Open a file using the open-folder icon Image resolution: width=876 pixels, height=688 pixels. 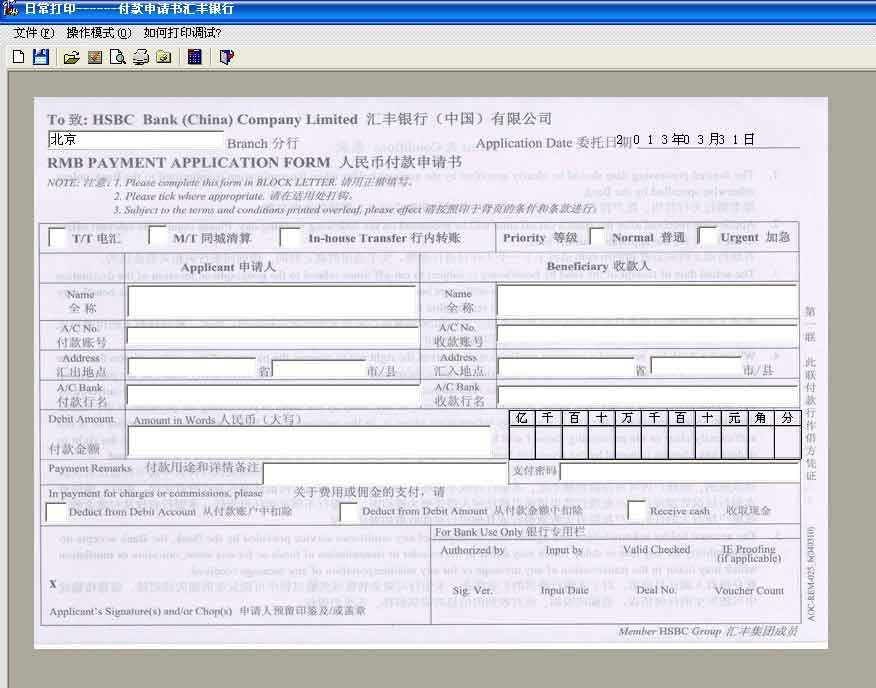click(72, 57)
